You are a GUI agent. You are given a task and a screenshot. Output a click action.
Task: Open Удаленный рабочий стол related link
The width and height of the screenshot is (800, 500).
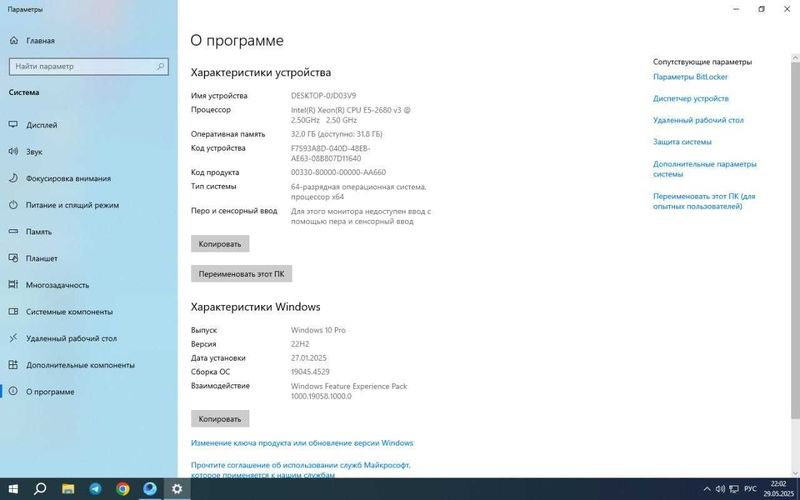(x=698, y=120)
